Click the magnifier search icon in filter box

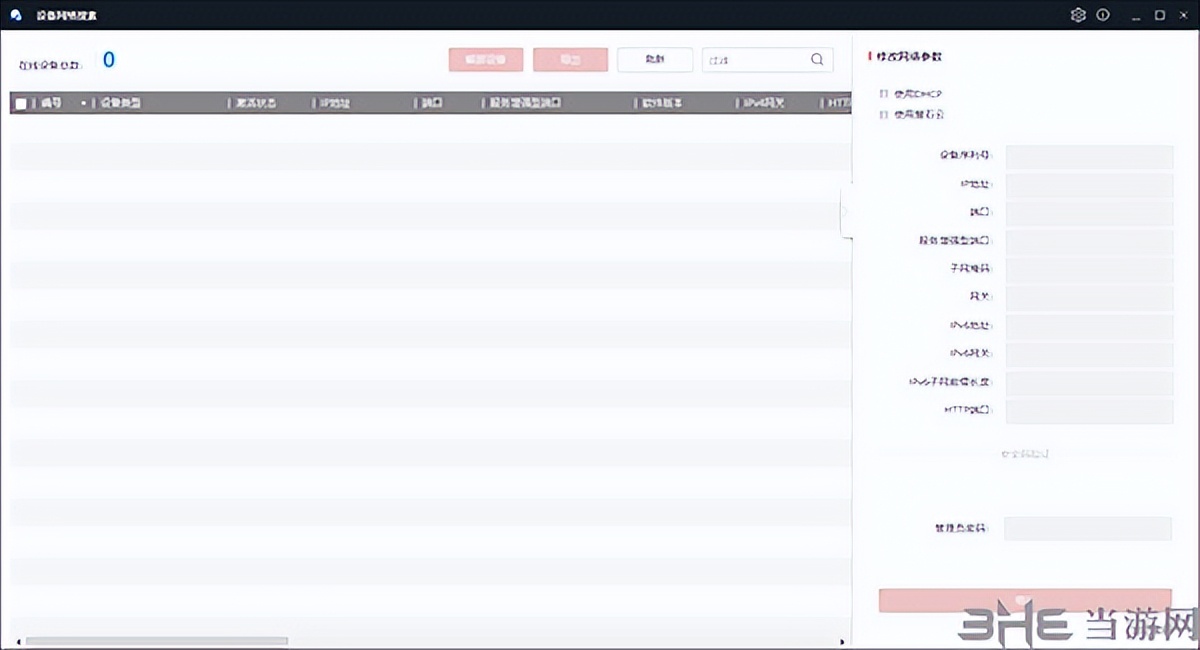[x=818, y=60]
